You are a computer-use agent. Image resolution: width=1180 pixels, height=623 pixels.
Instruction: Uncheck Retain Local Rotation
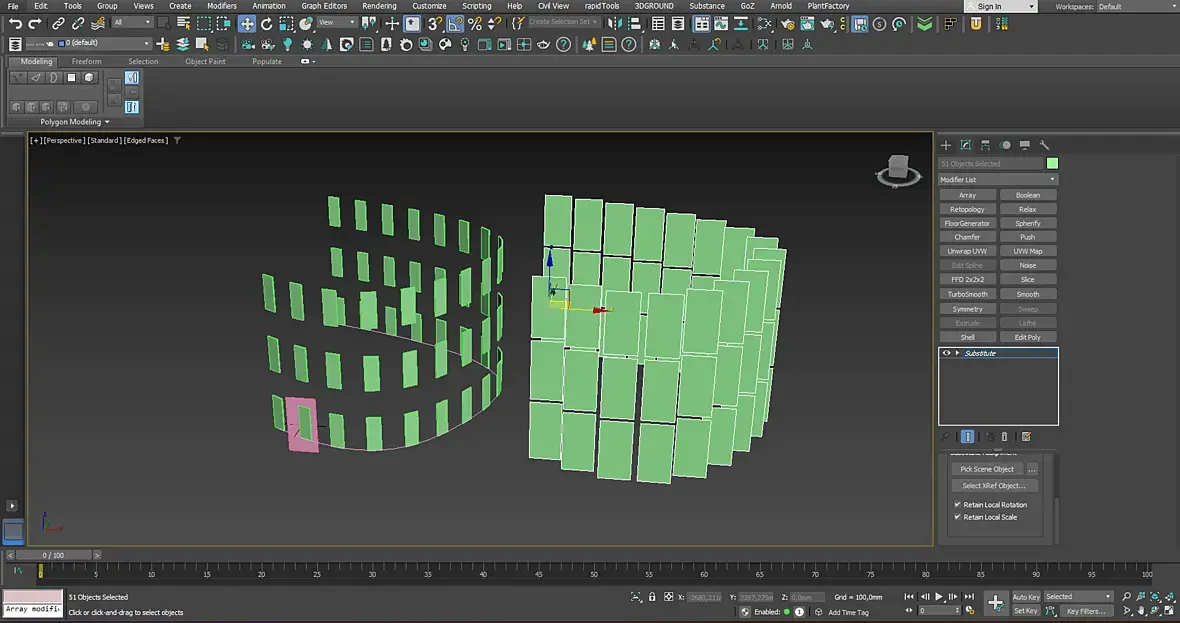[x=958, y=505]
